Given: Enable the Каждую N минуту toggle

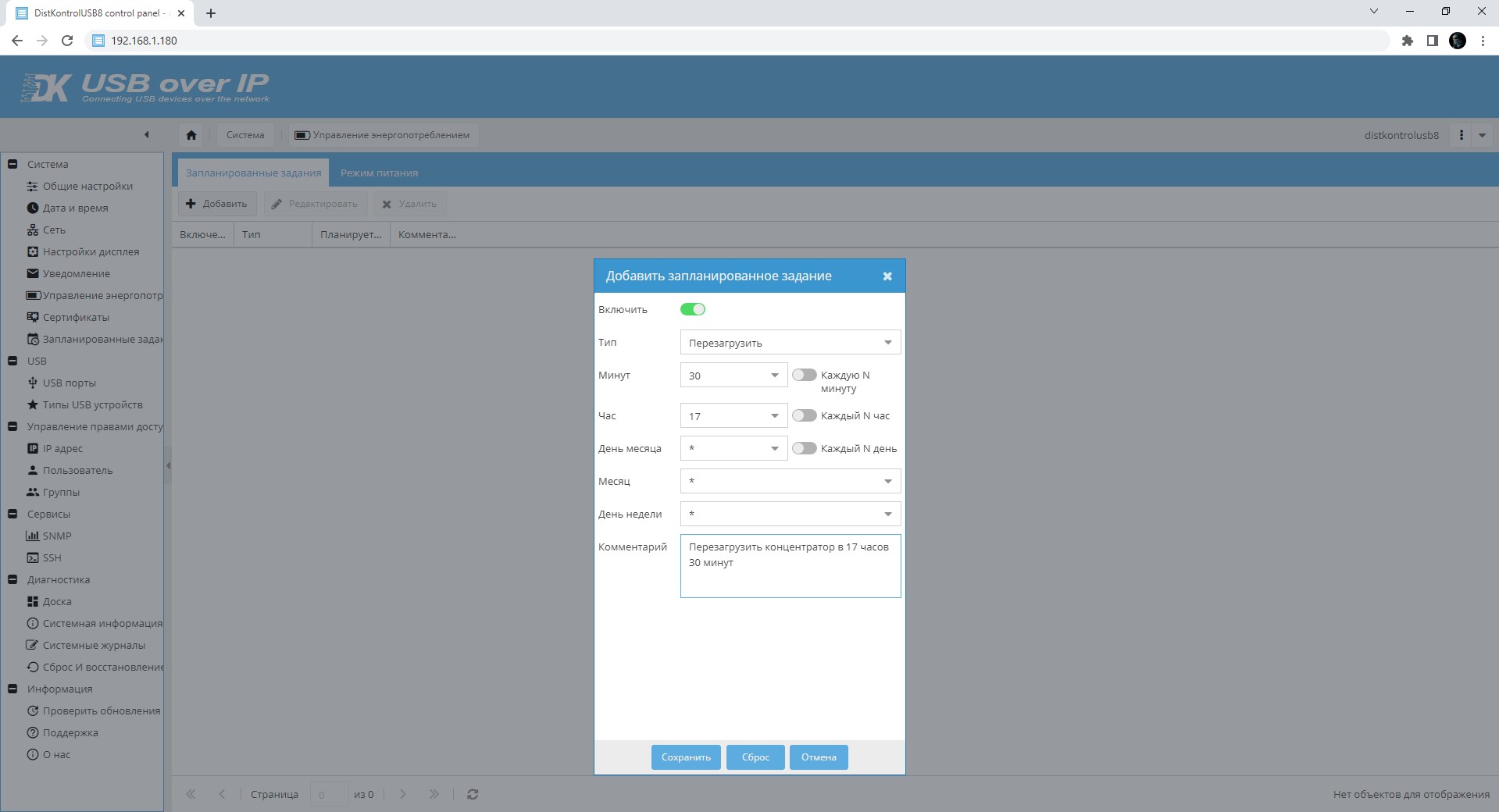Looking at the screenshot, I should (804, 375).
